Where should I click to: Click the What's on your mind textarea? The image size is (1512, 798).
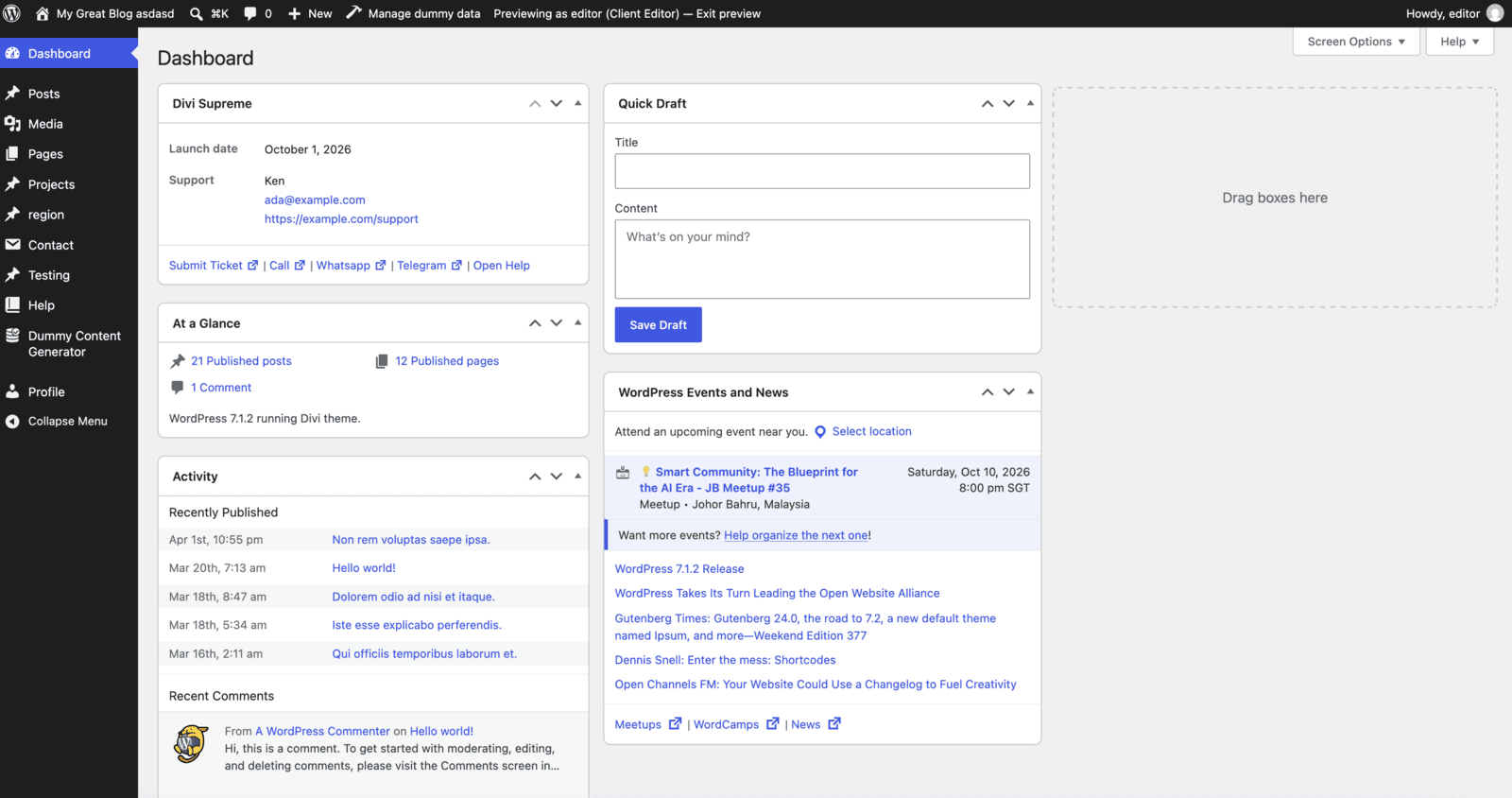822,259
